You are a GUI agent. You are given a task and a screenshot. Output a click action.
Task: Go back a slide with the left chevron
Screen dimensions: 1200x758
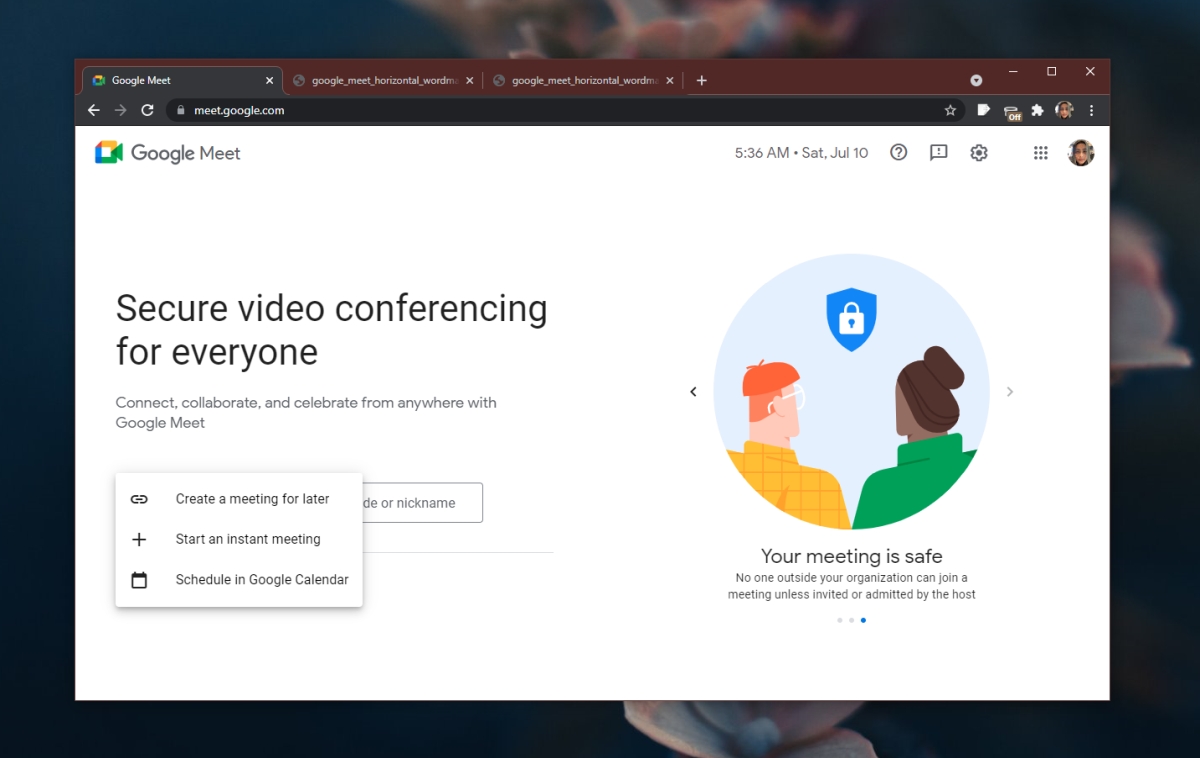693,391
